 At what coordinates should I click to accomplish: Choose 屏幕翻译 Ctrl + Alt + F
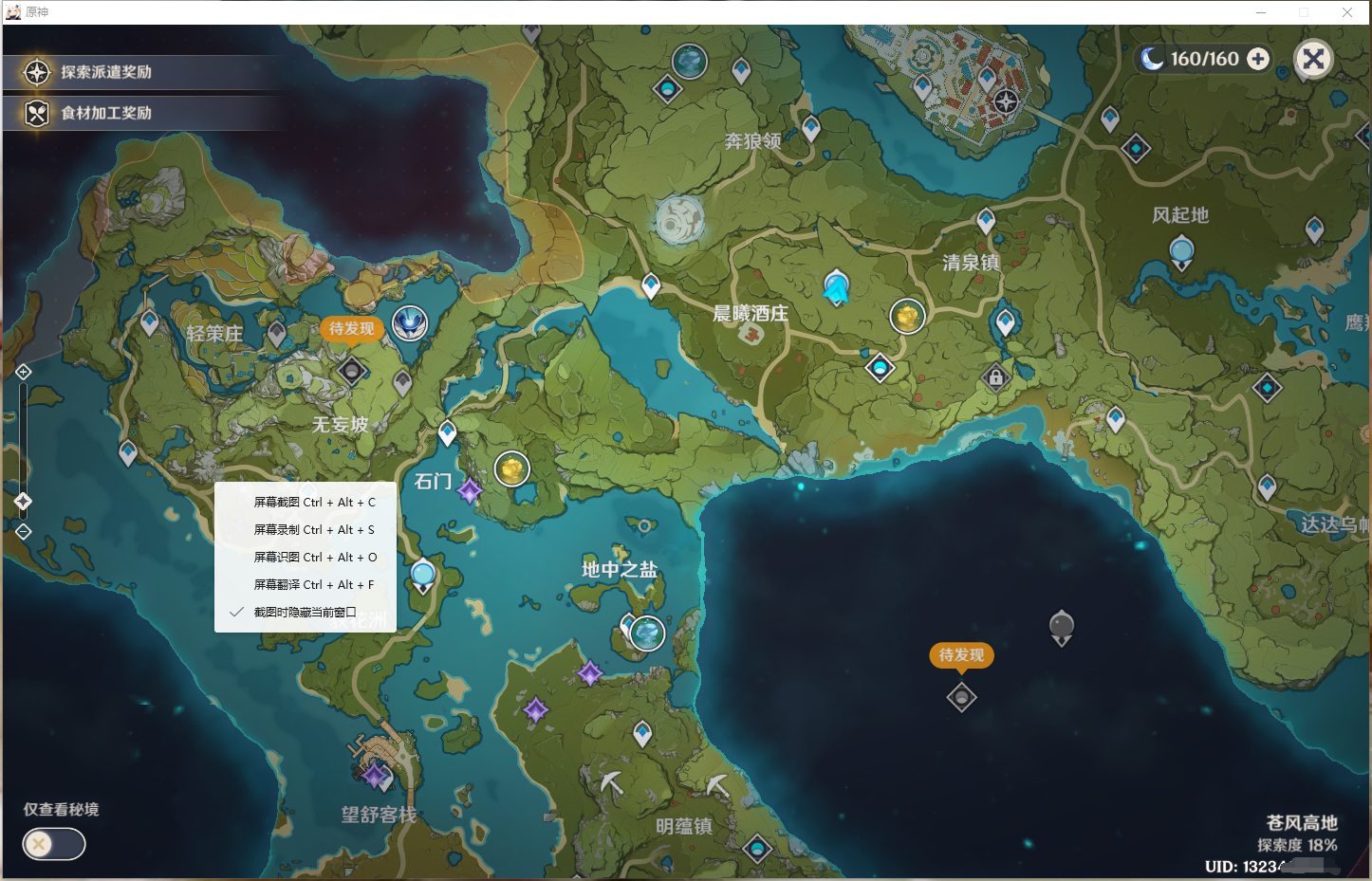click(306, 585)
